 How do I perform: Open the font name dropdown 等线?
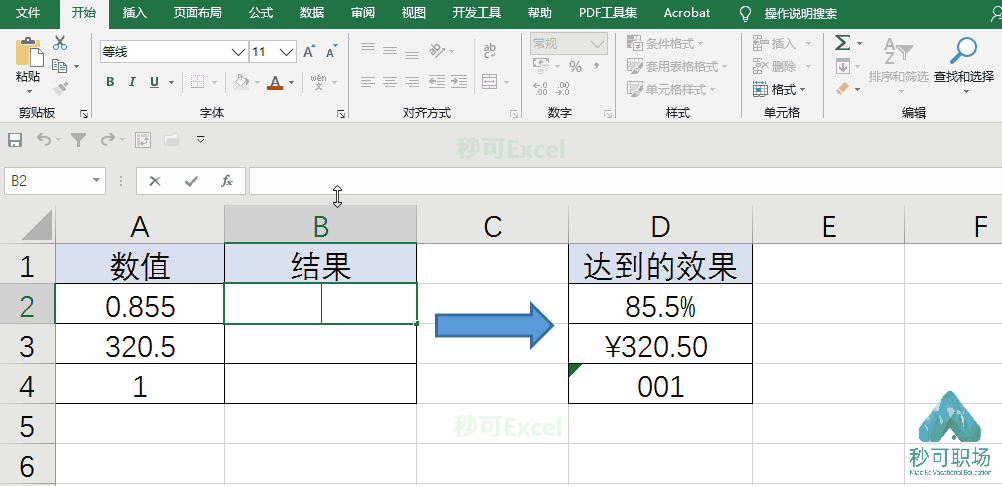click(x=238, y=52)
